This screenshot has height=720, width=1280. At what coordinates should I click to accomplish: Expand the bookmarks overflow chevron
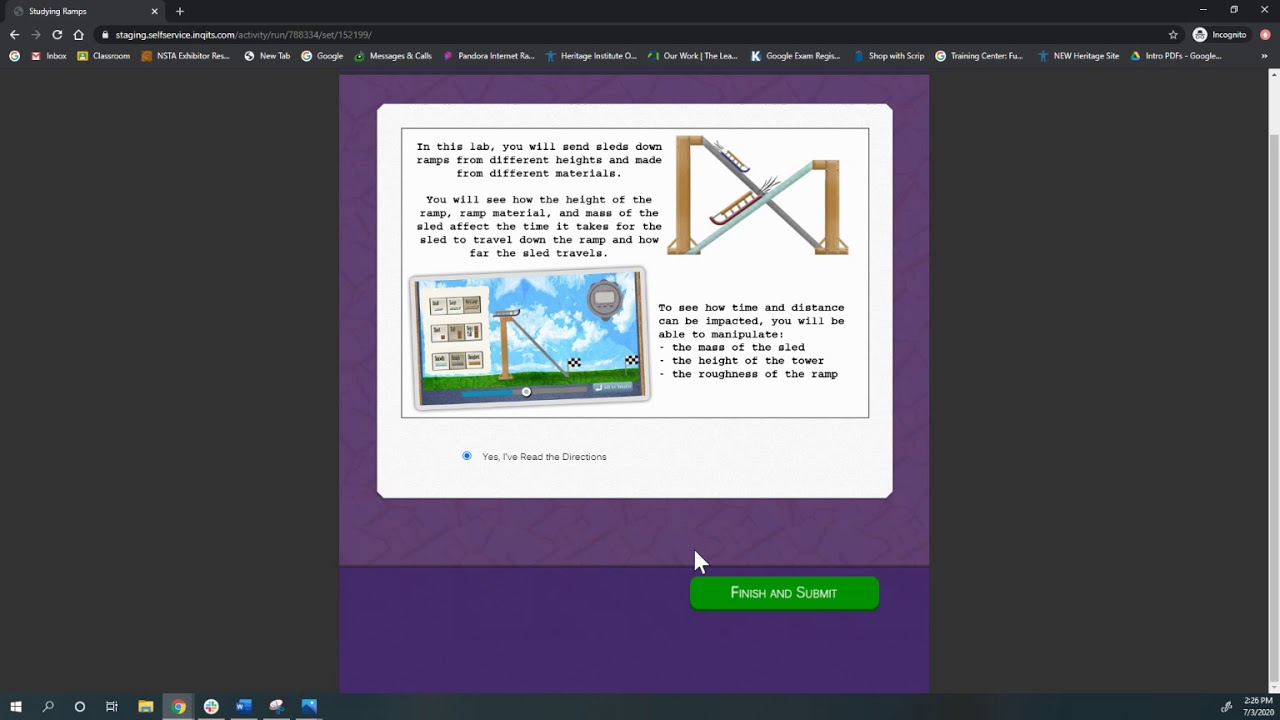click(x=1264, y=56)
